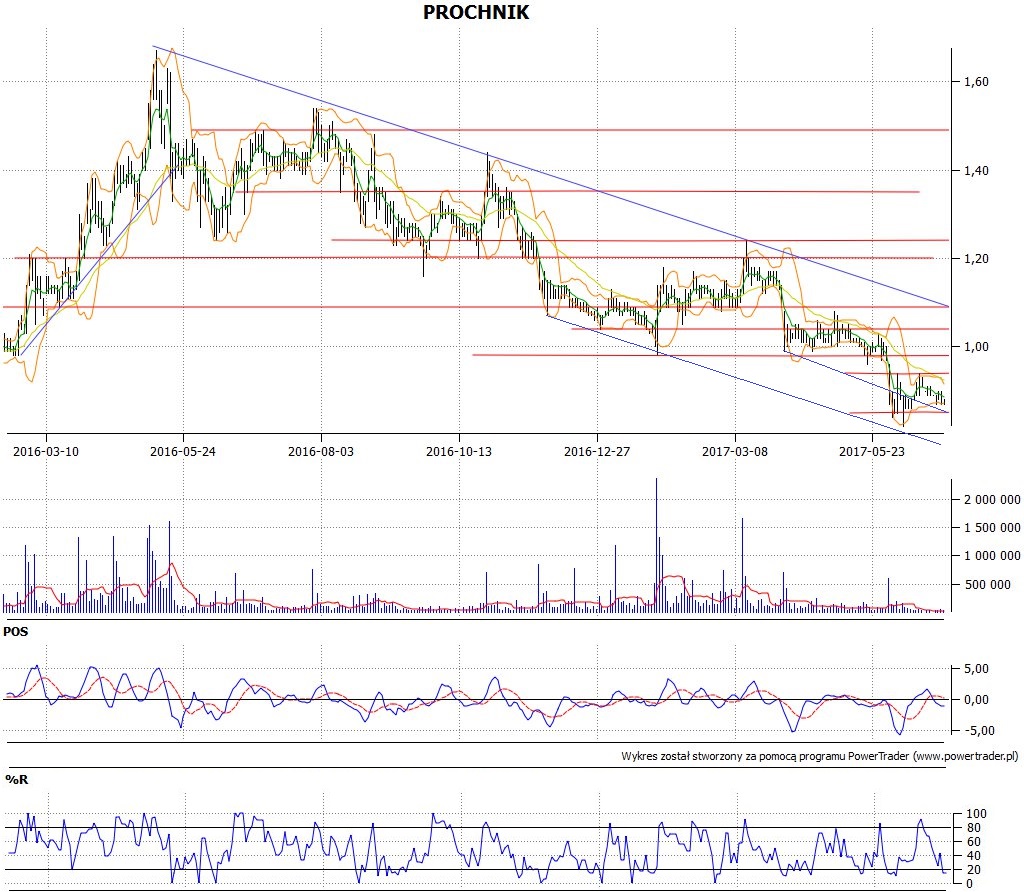Viewport: 1024px width, 892px height.
Task: Open the PowerTrader credit text link
Action: tap(820, 756)
